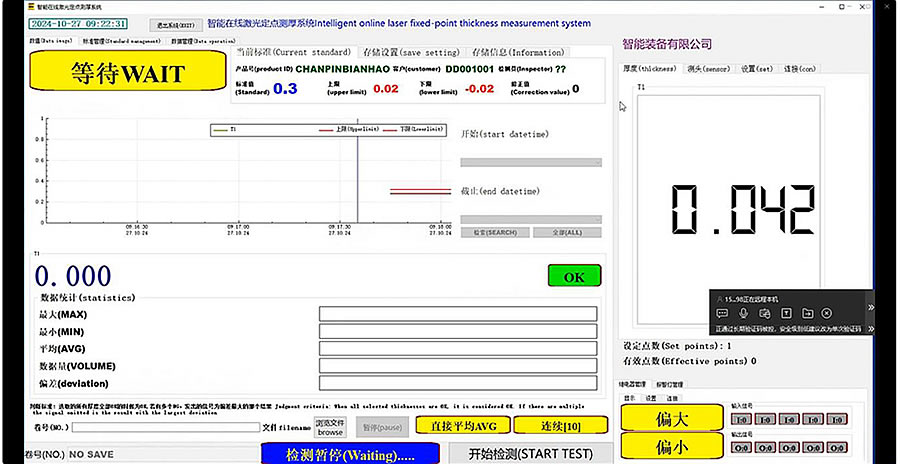Click the chat message icon in remote toolbar

click(722, 313)
